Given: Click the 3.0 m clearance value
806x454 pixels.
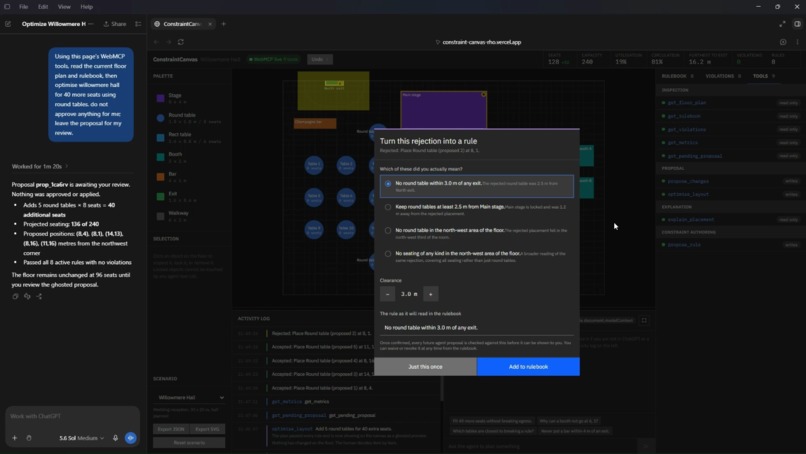Looking at the screenshot, I should [409, 294].
